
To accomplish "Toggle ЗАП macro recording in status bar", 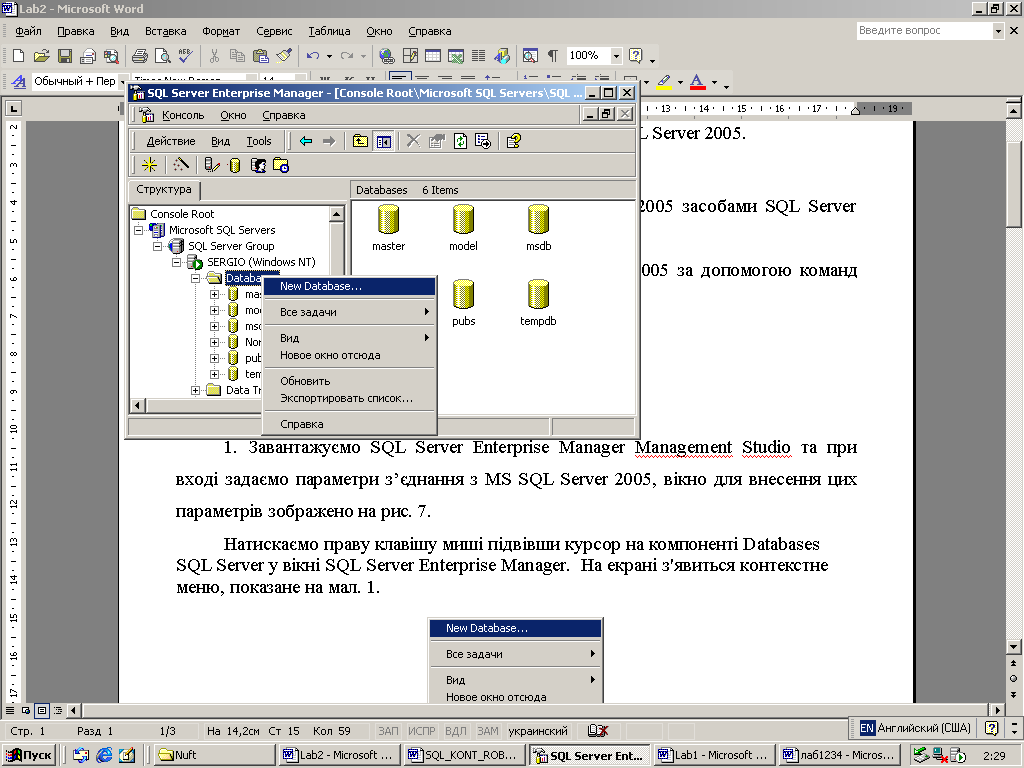I will (x=388, y=731).
